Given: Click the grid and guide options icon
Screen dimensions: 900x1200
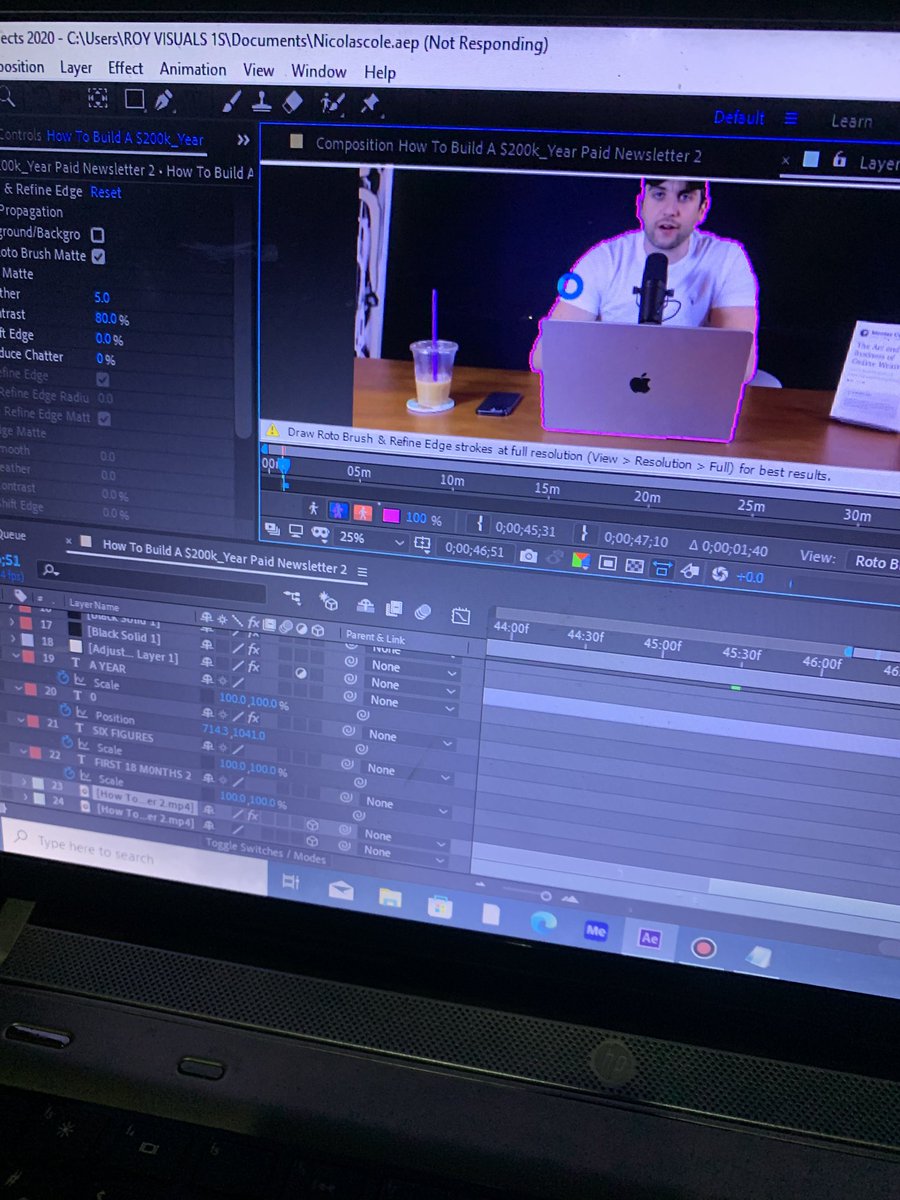Looking at the screenshot, I should pos(421,544).
